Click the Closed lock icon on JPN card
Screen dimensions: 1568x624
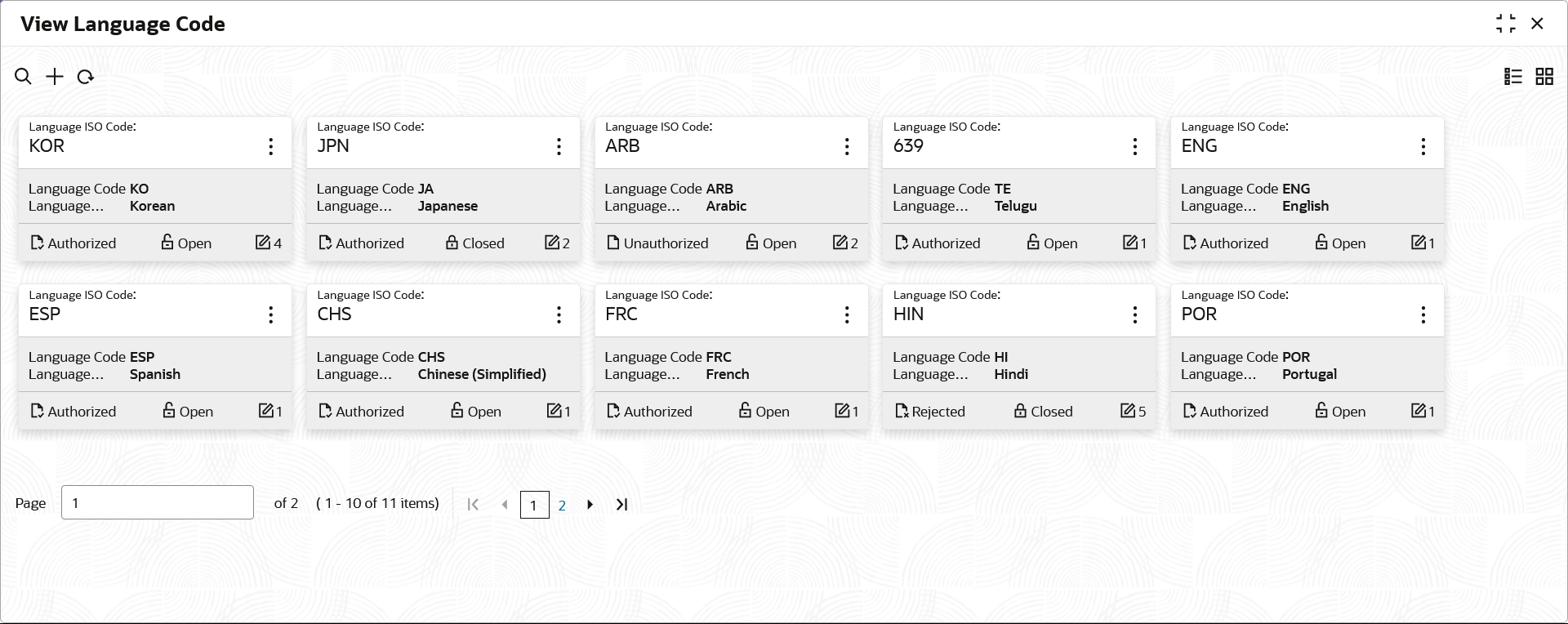(x=452, y=243)
